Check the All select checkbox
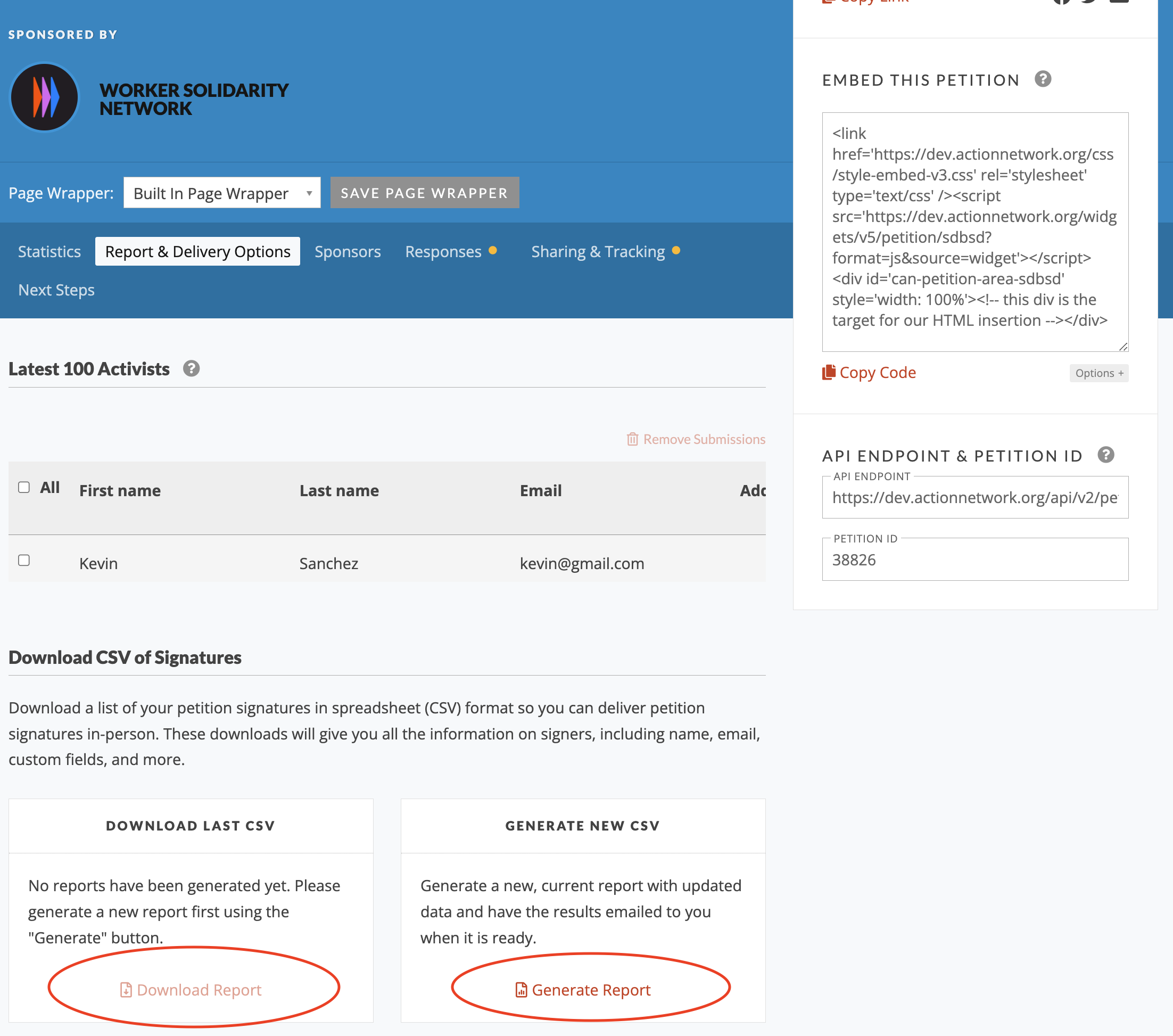Viewport: 1173px width, 1036px height. (x=24, y=487)
